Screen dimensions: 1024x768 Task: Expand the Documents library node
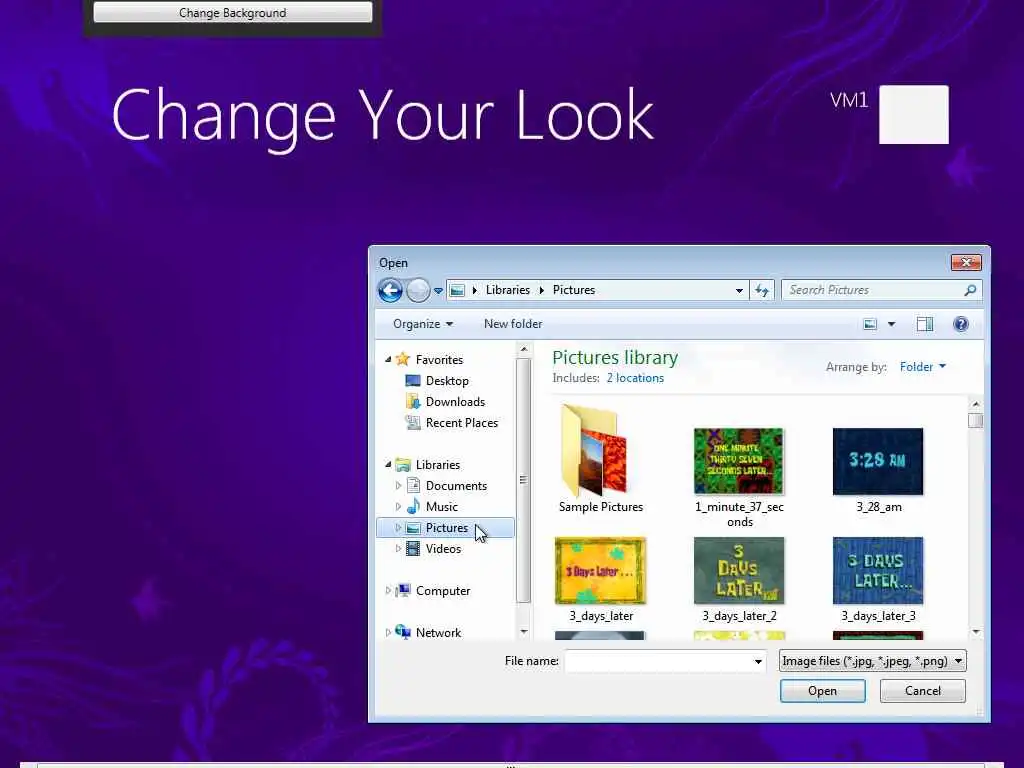pos(398,485)
